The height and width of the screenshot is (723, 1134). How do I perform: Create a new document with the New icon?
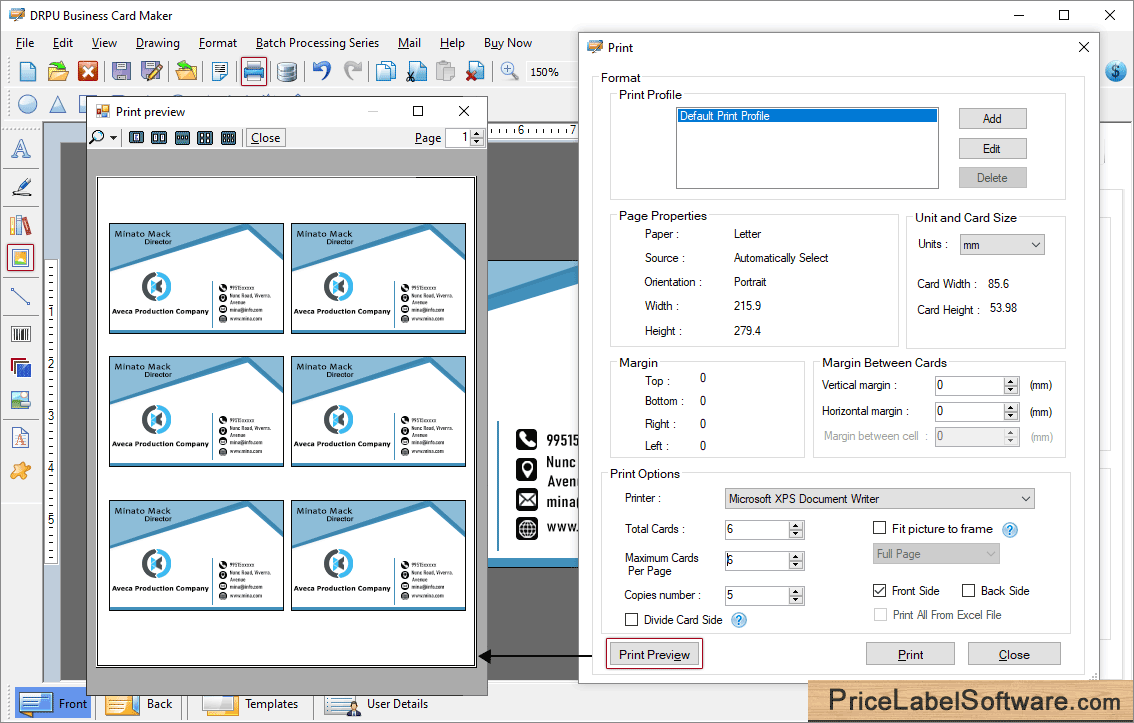(x=27, y=72)
